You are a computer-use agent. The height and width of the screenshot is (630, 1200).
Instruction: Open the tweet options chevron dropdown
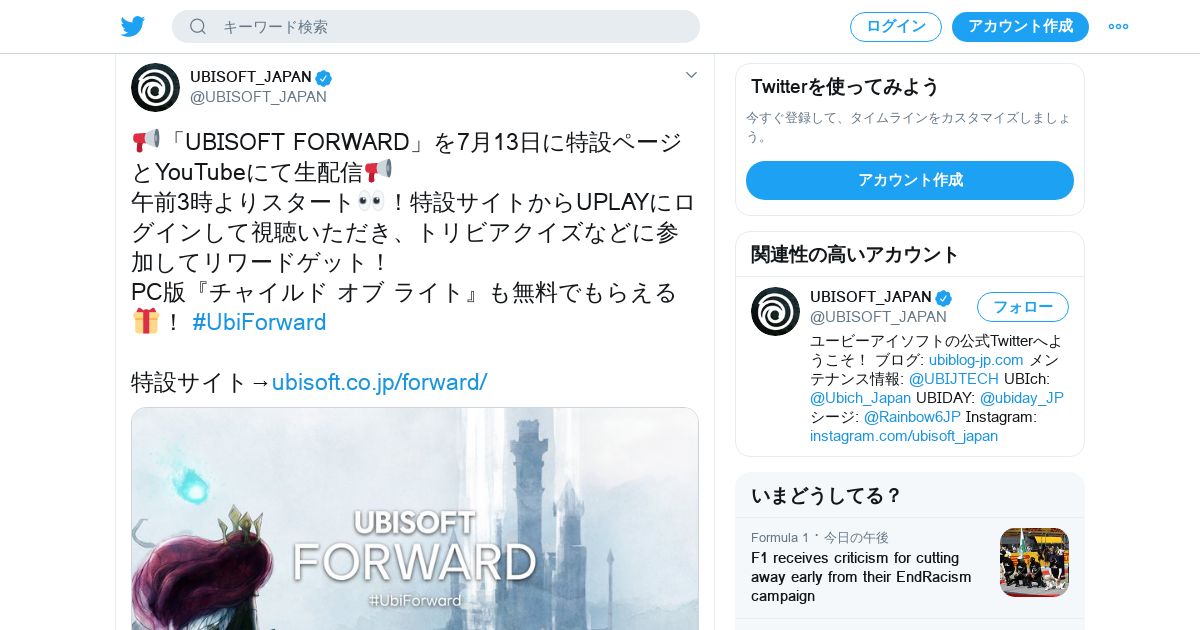[x=691, y=75]
